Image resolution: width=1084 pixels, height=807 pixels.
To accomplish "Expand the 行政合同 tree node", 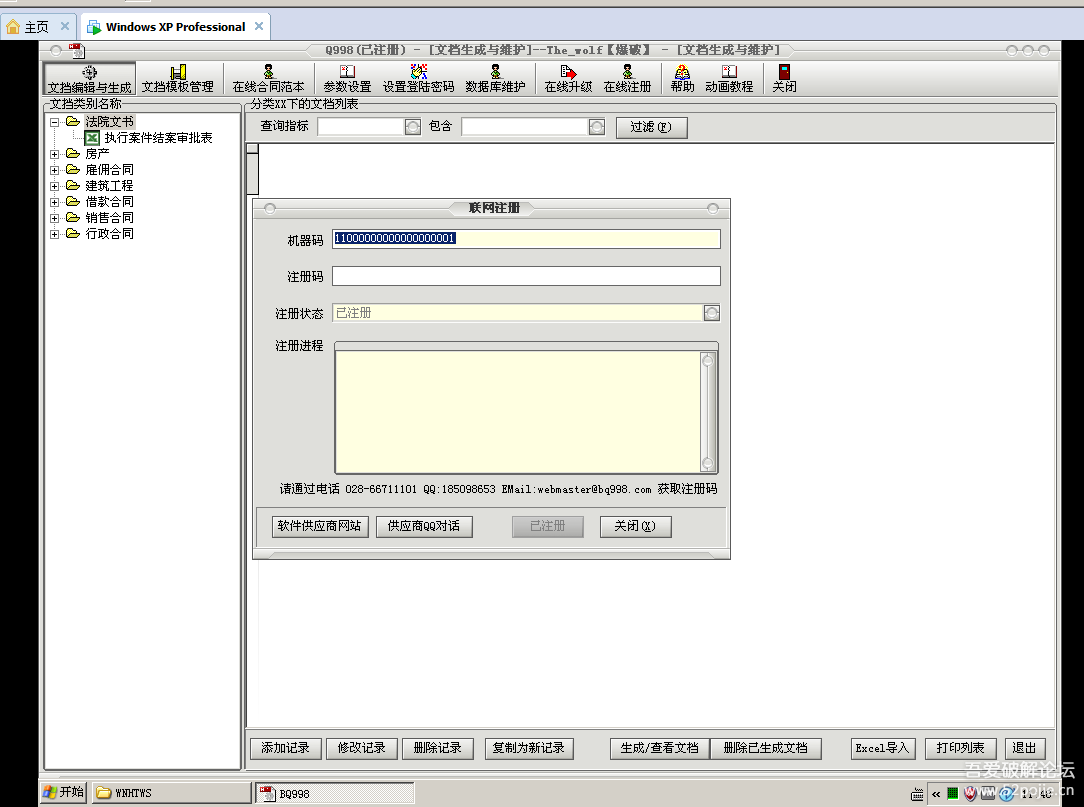I will (x=54, y=234).
